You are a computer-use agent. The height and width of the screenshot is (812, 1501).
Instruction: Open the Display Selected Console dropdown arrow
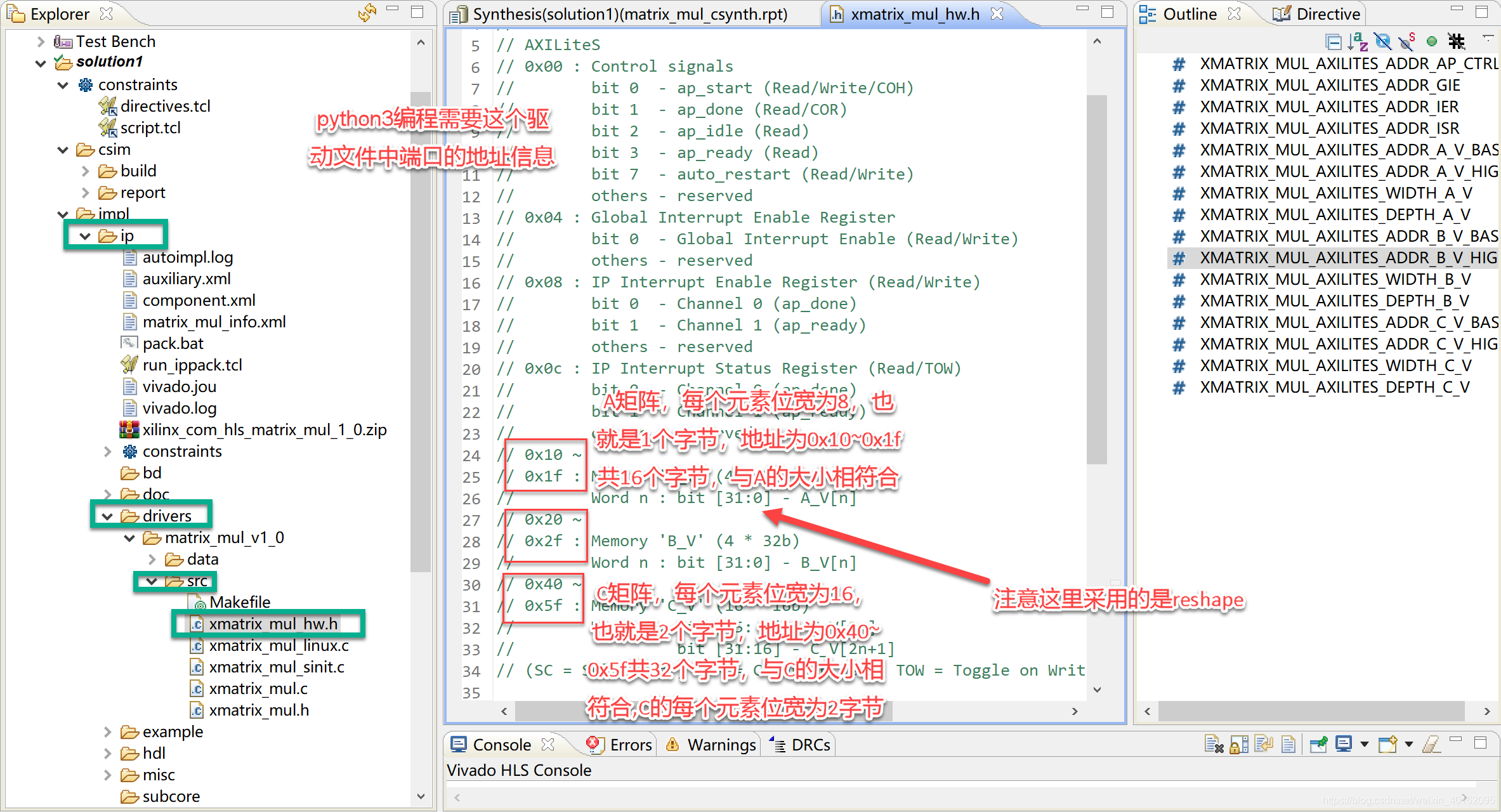point(1365,744)
